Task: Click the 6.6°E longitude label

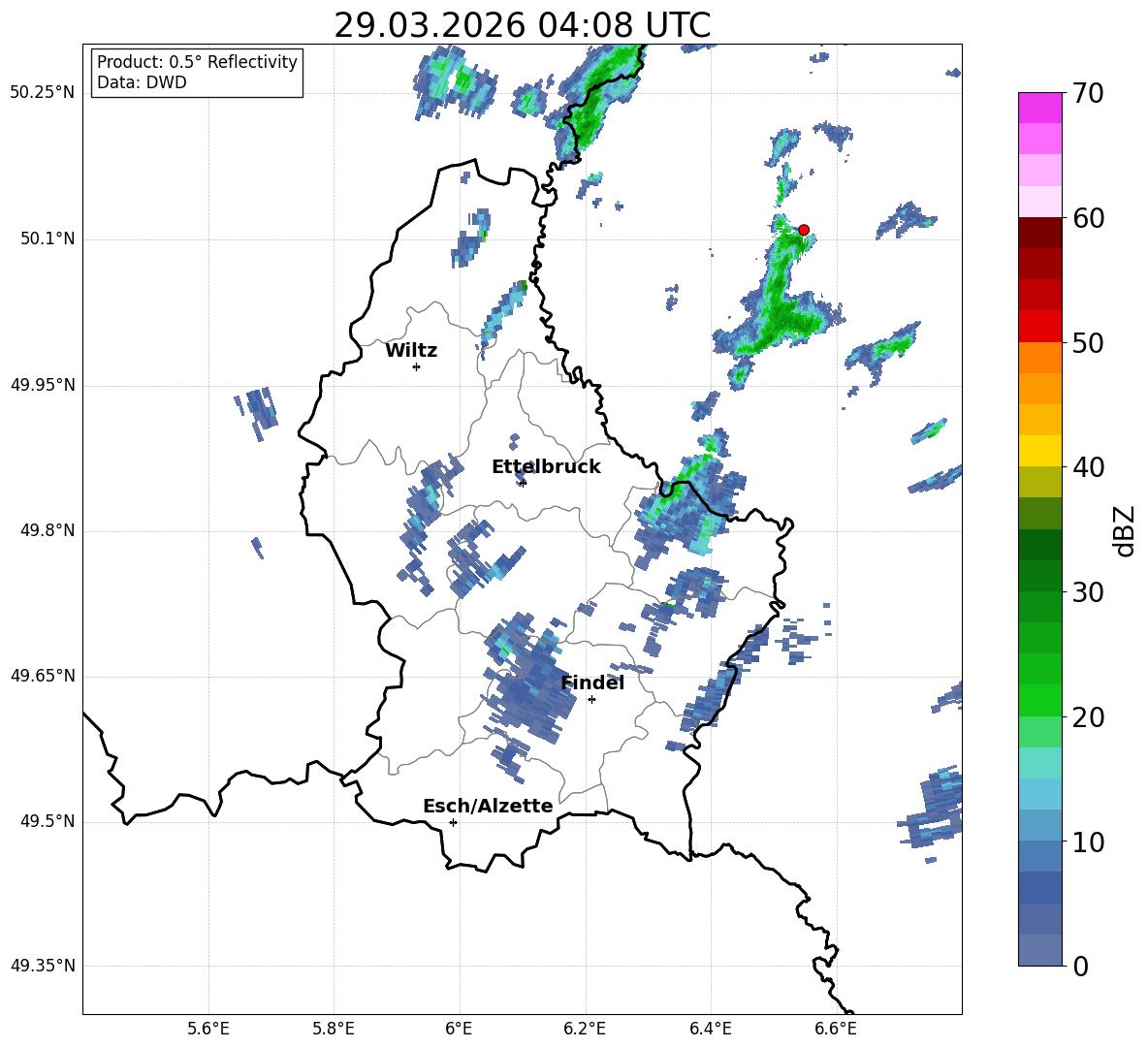Action: click(x=836, y=1029)
